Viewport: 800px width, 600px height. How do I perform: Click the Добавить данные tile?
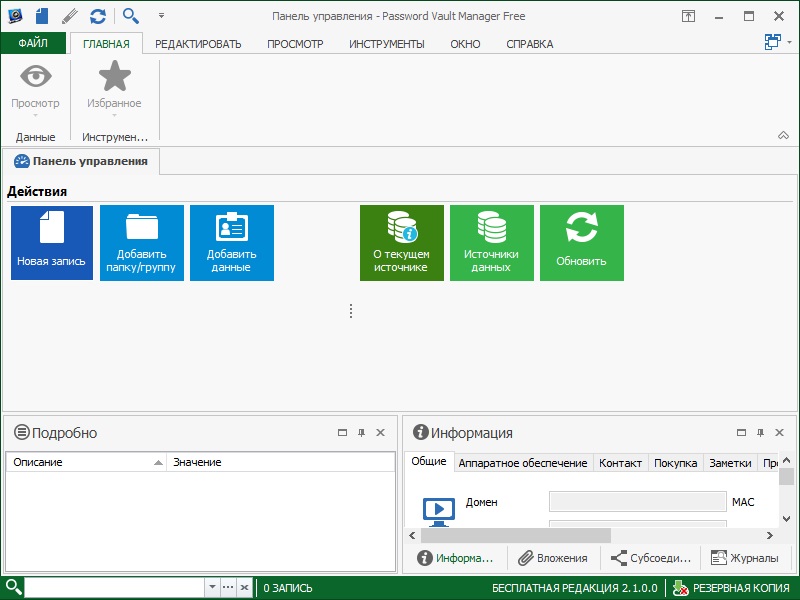pos(232,243)
